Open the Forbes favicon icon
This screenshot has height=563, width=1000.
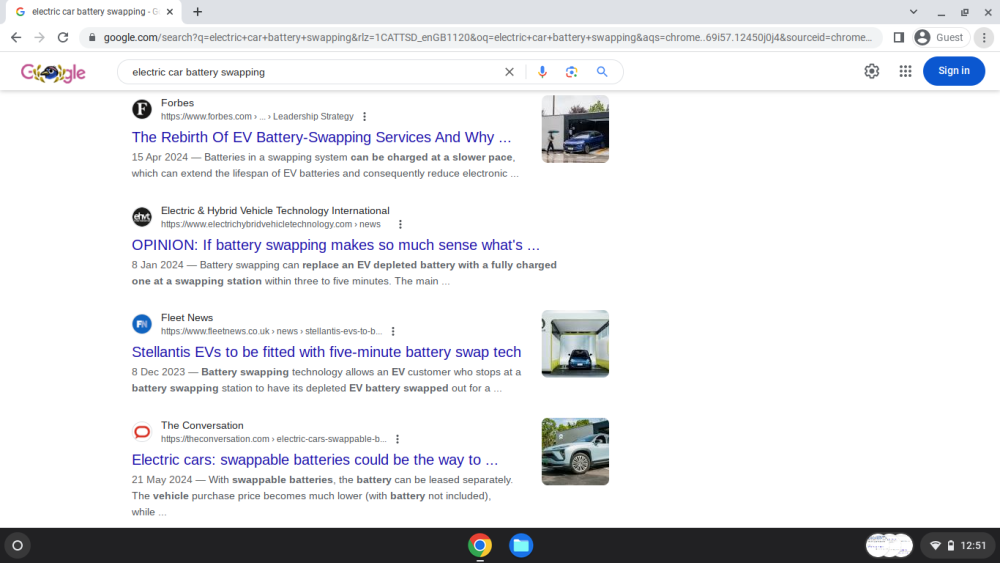142,109
